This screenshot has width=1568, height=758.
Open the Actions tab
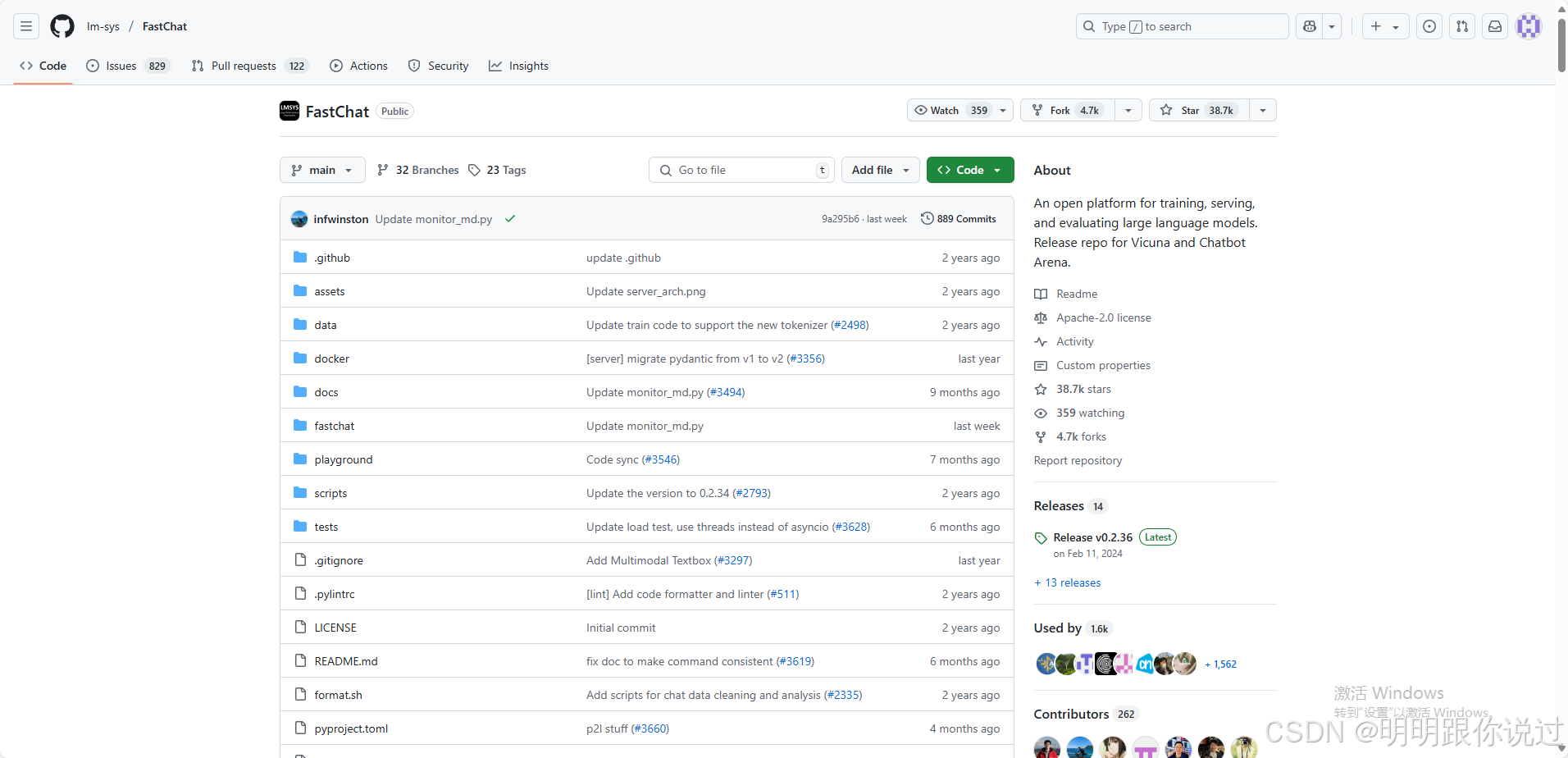coord(358,66)
